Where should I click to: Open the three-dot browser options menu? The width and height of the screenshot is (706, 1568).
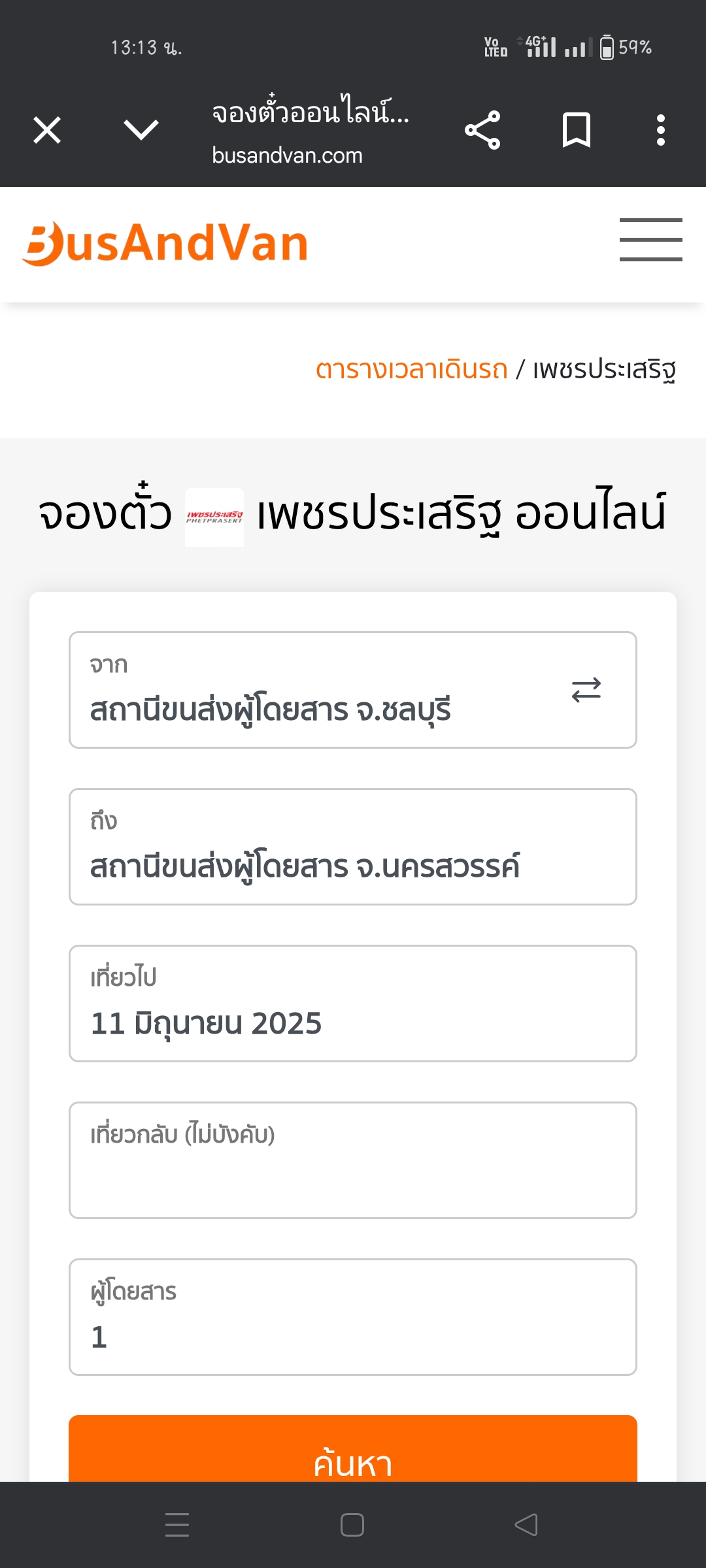point(661,130)
